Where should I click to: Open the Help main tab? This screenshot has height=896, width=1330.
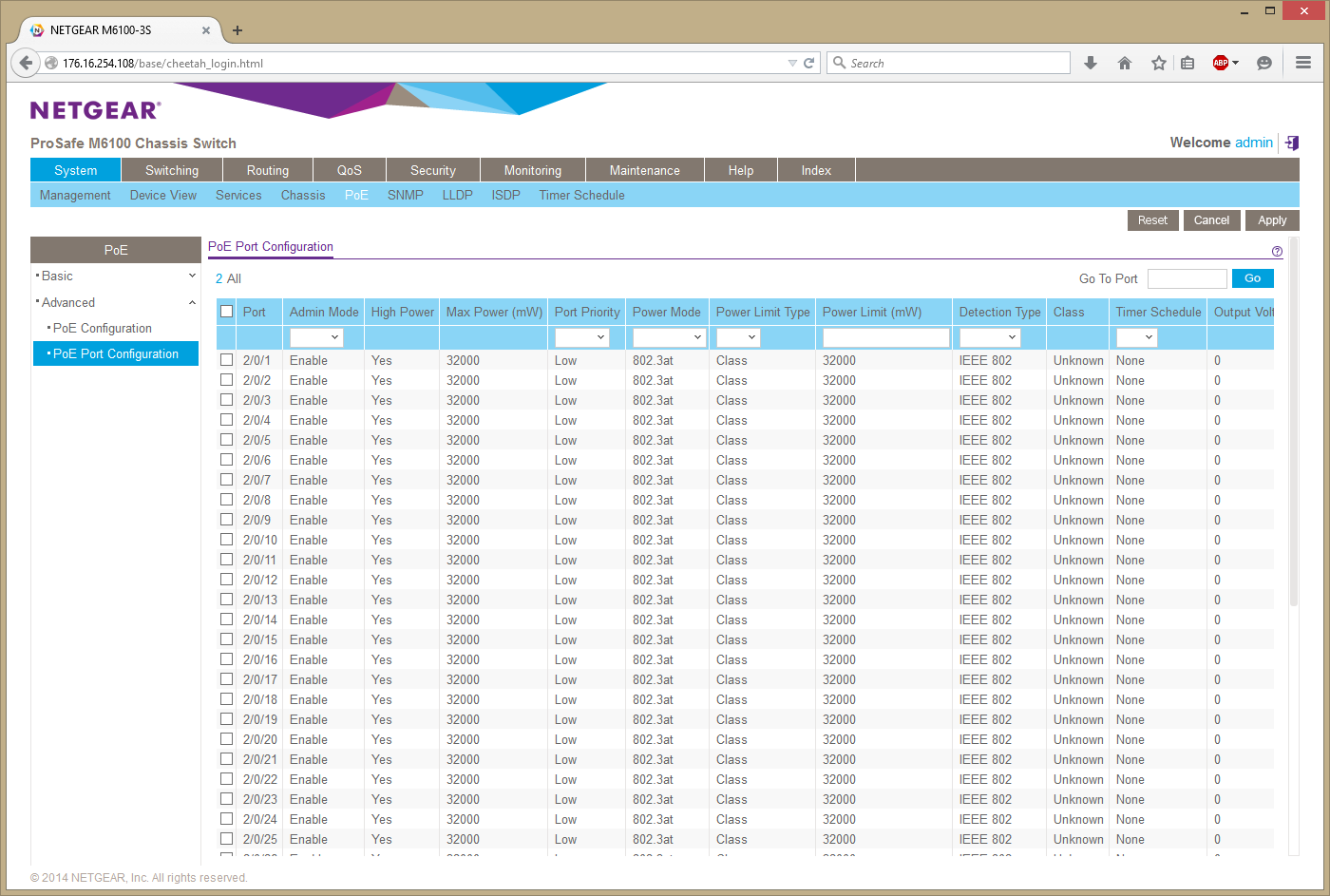tap(741, 170)
